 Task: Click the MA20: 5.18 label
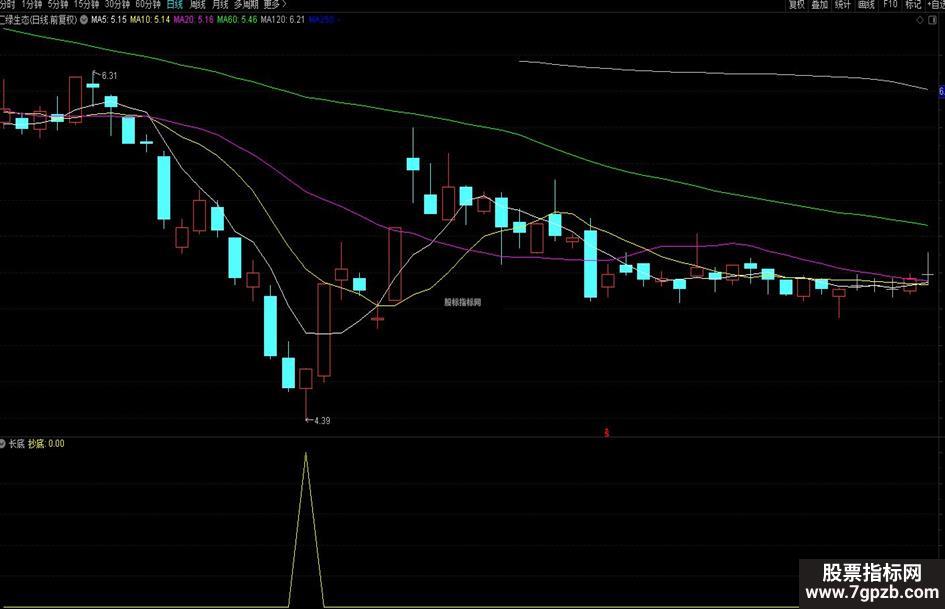[x=193, y=19]
